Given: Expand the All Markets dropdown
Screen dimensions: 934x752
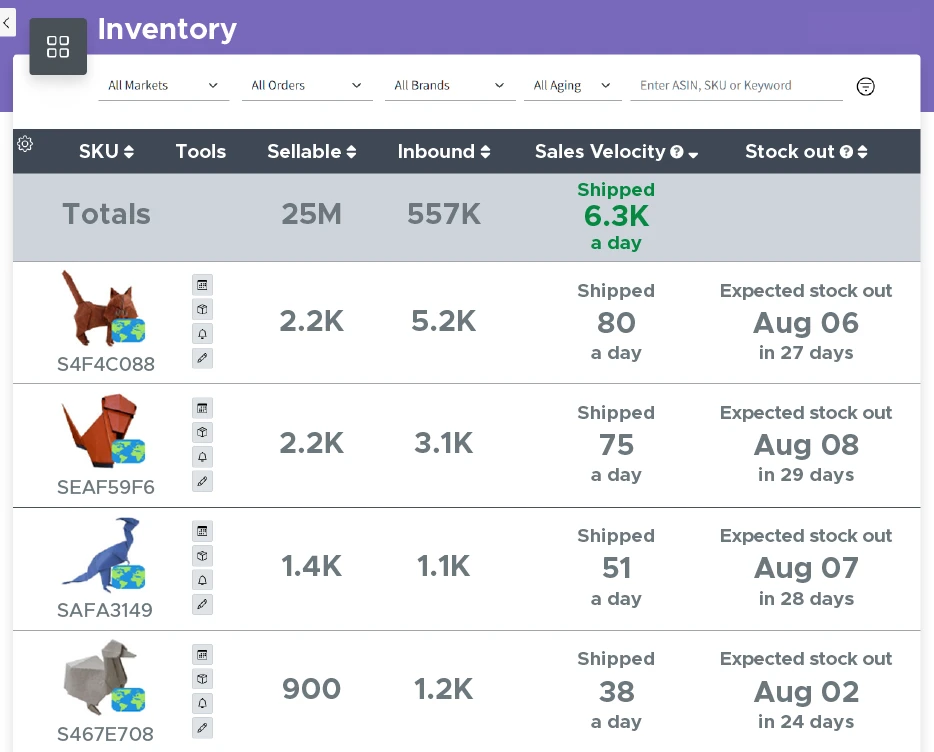Looking at the screenshot, I should [x=163, y=85].
